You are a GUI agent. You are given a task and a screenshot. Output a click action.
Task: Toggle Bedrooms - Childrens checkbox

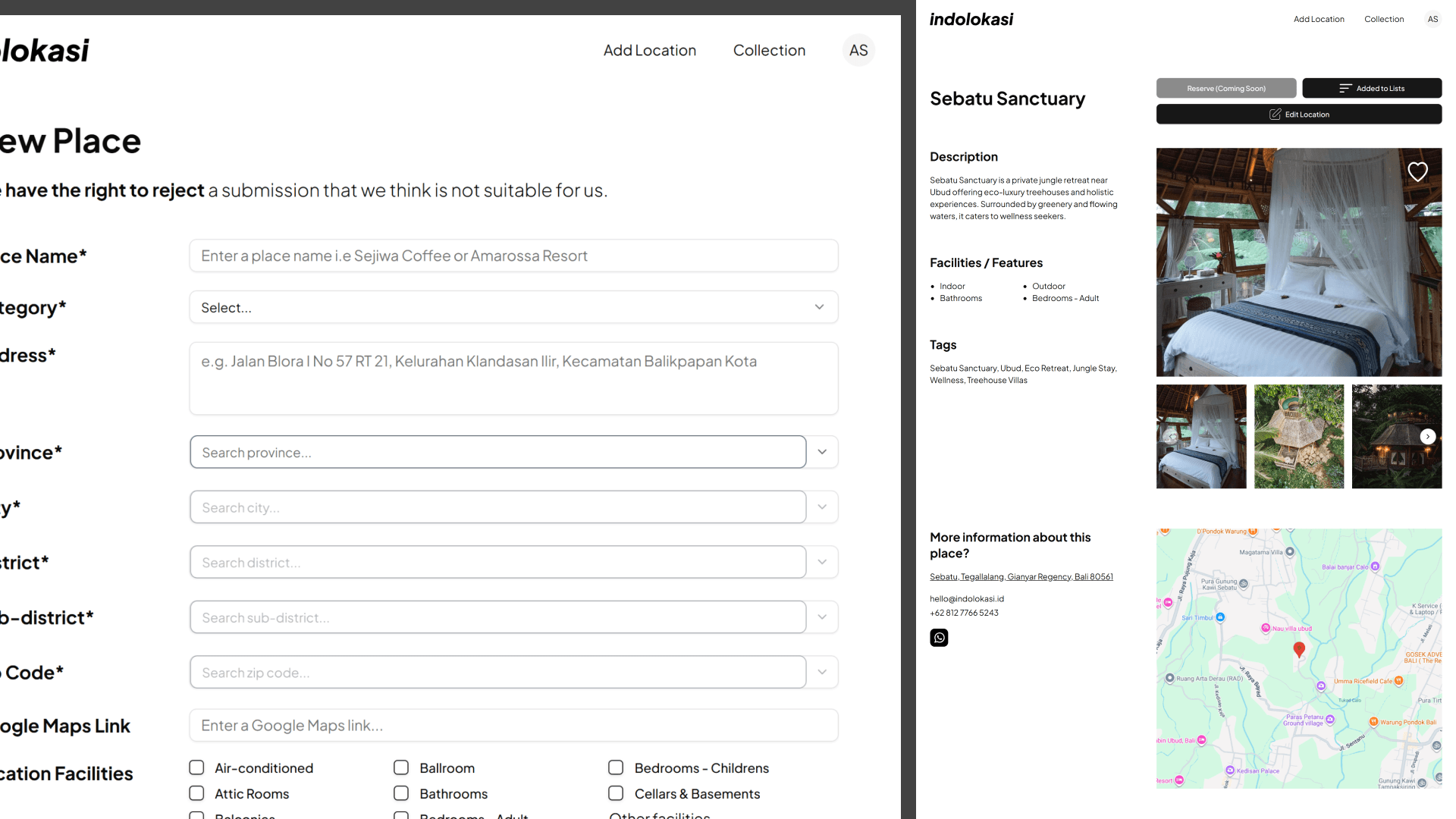coord(616,767)
